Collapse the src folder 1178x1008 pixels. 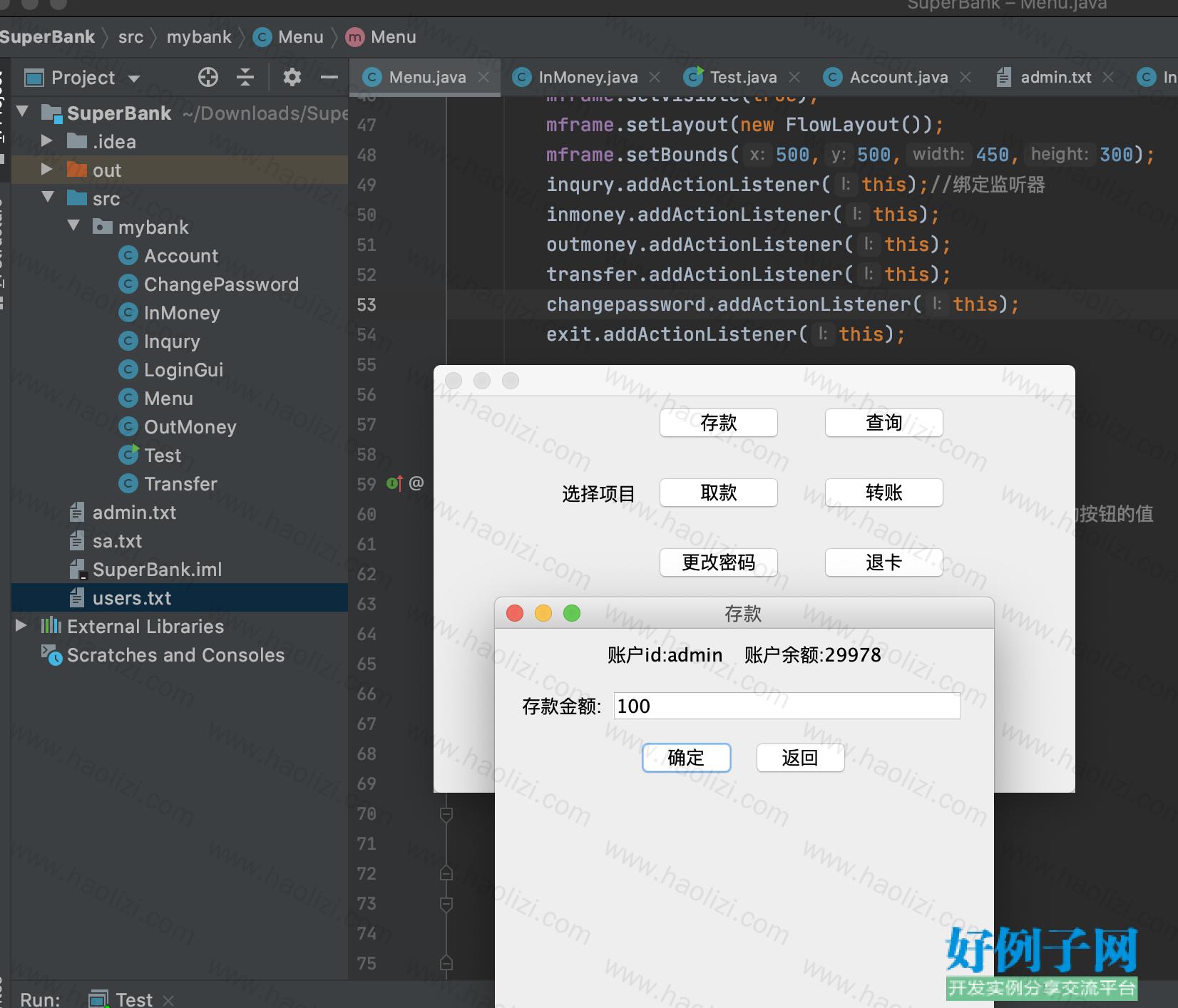(x=48, y=197)
